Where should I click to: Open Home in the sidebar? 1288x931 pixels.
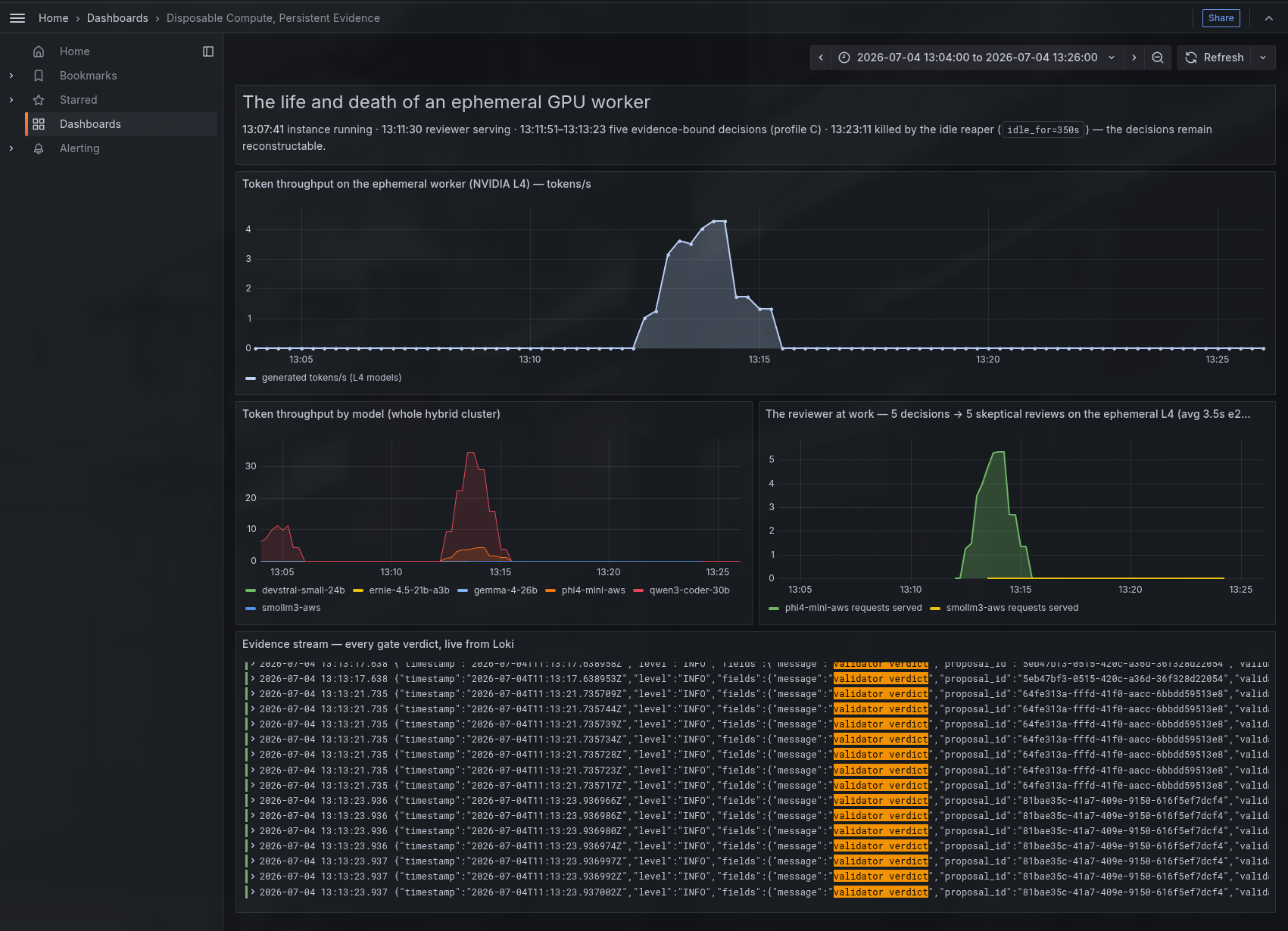[74, 51]
